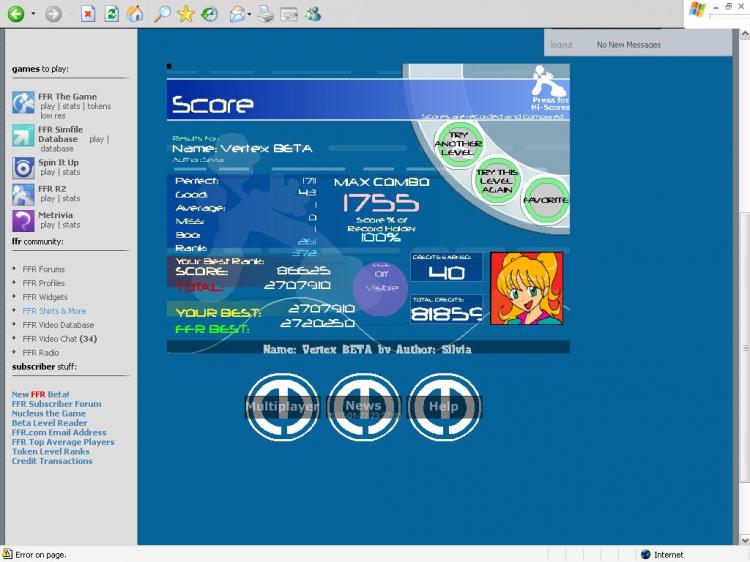Go to the Home page icon

[135, 14]
